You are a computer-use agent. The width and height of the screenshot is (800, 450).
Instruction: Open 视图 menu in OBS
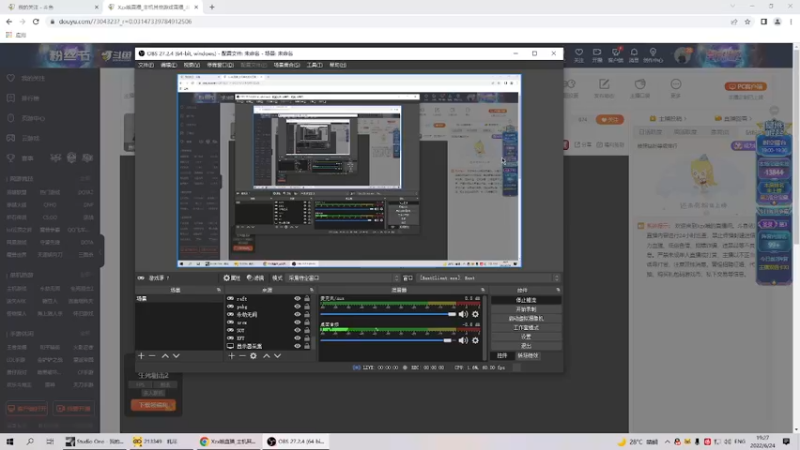coord(192,65)
